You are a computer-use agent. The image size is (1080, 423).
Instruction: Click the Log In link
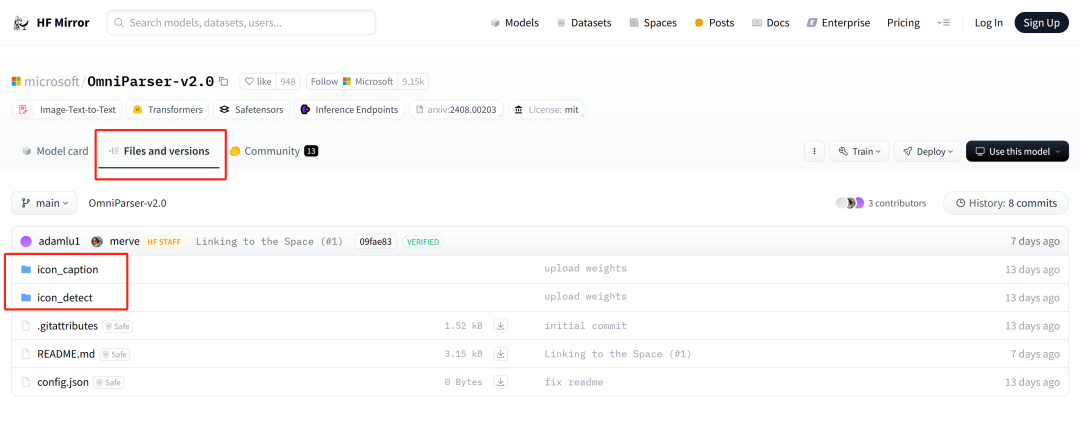click(x=988, y=23)
